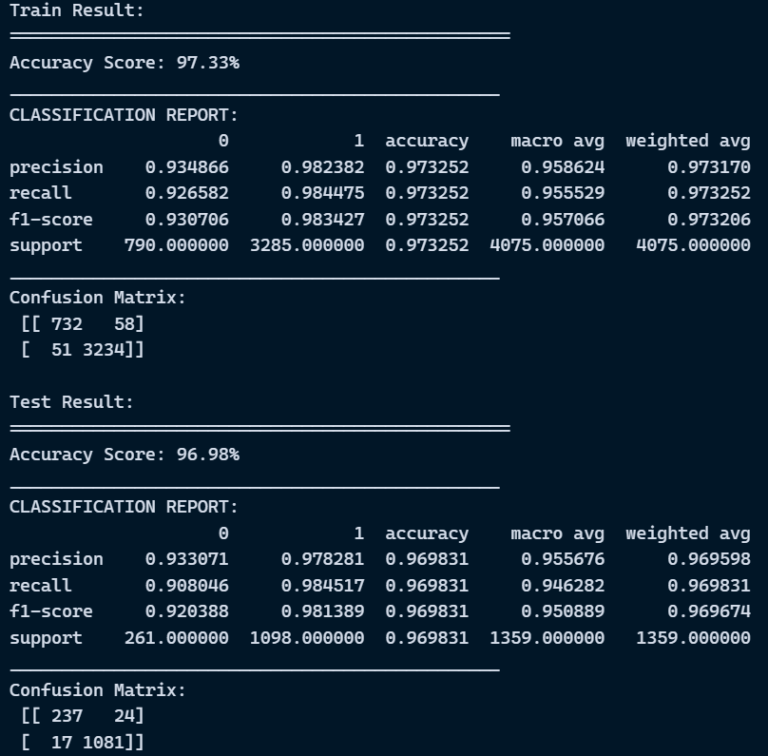Click train recall value 0.984475
Image resolution: width=768 pixels, height=756 pixels.
pyautogui.click(x=322, y=193)
